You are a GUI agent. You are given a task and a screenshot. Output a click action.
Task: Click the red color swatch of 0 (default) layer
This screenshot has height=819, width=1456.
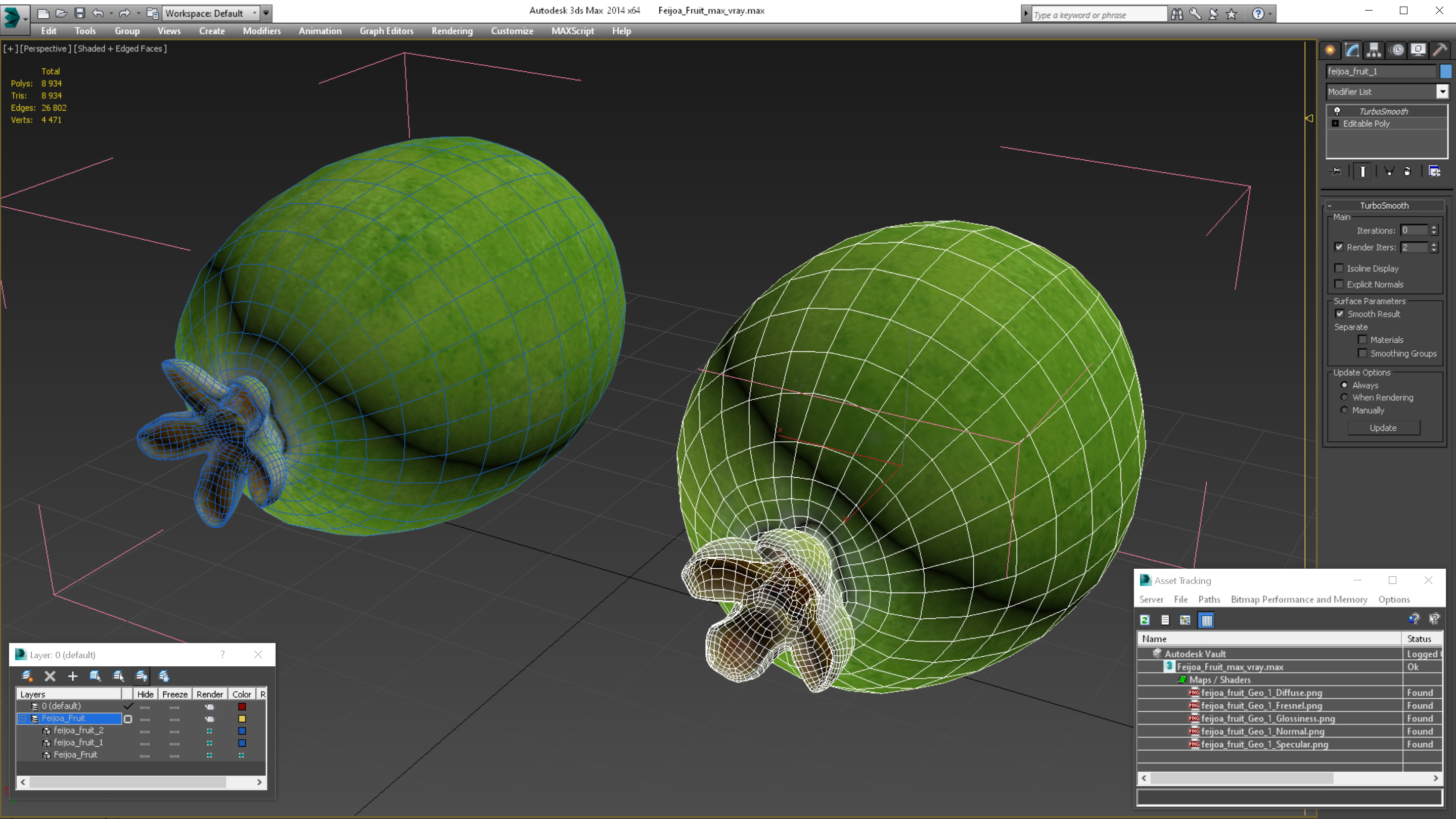(242, 707)
